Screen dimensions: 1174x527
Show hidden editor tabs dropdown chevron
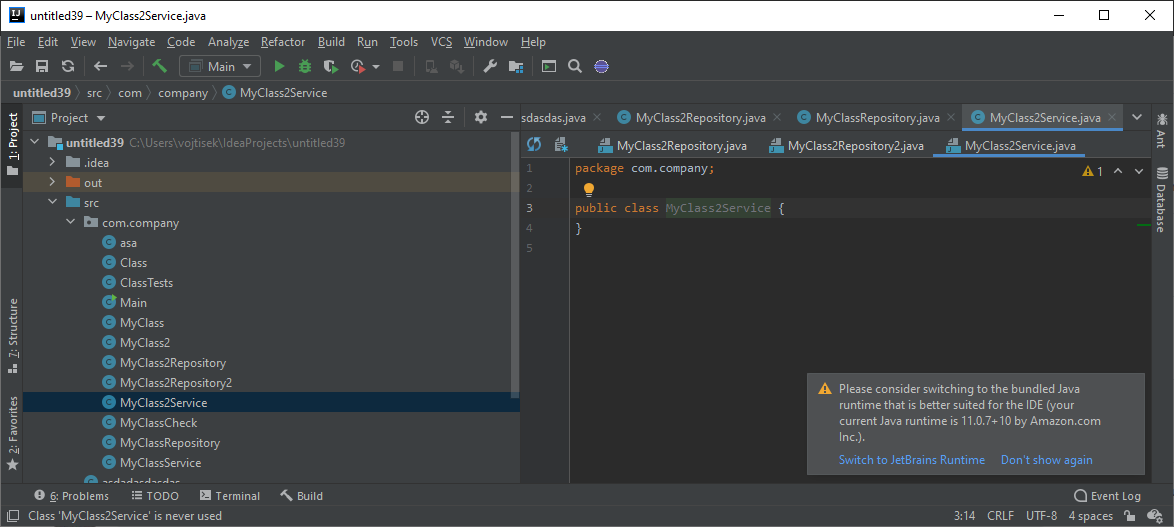(x=1137, y=117)
